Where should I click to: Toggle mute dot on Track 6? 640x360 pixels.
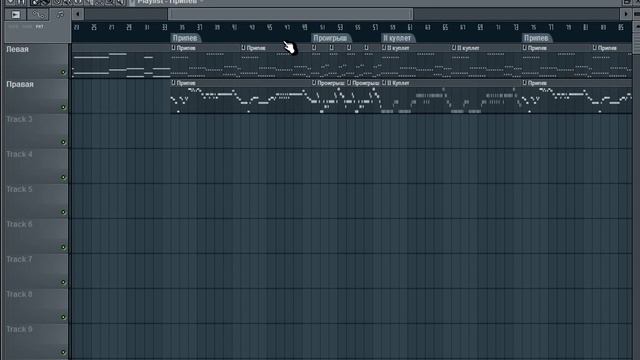pos(63,247)
